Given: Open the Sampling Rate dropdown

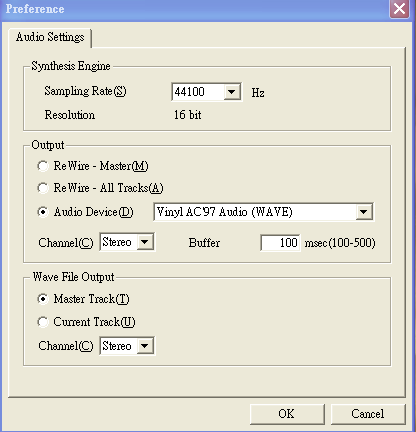Looking at the screenshot, I should pos(232,91).
